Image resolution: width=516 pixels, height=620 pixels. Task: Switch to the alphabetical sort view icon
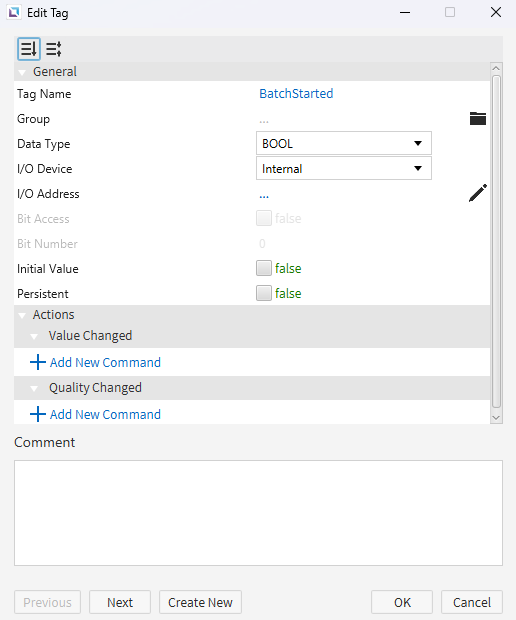pyautogui.click(x=53, y=49)
